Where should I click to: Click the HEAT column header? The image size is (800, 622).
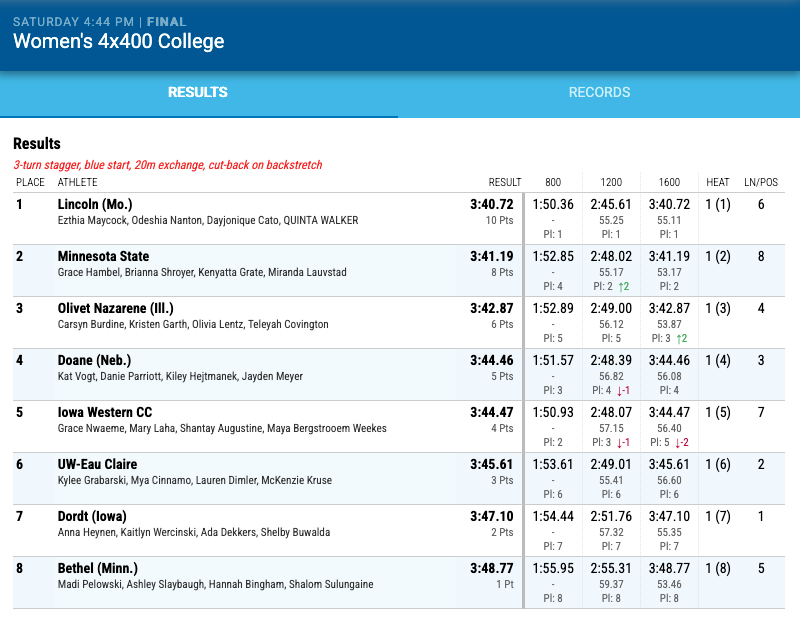[718, 182]
